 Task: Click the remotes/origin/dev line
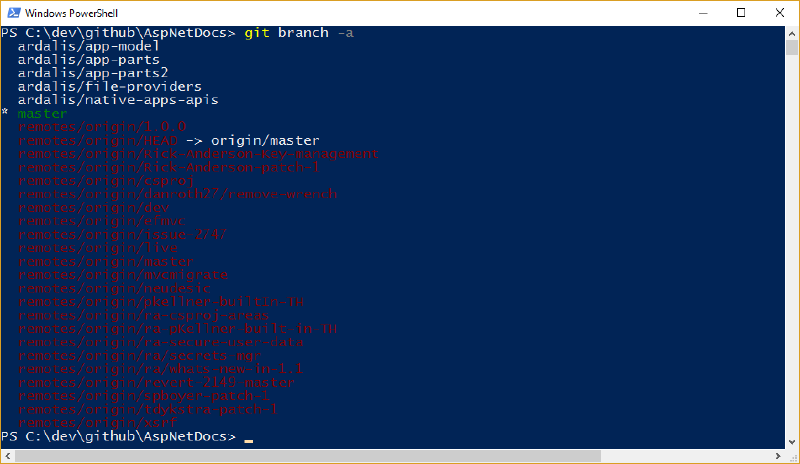[93, 208]
